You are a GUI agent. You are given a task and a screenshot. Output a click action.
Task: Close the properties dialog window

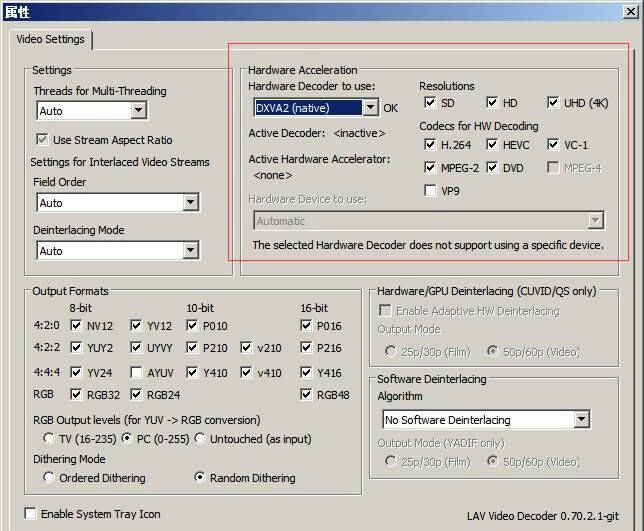point(630,11)
